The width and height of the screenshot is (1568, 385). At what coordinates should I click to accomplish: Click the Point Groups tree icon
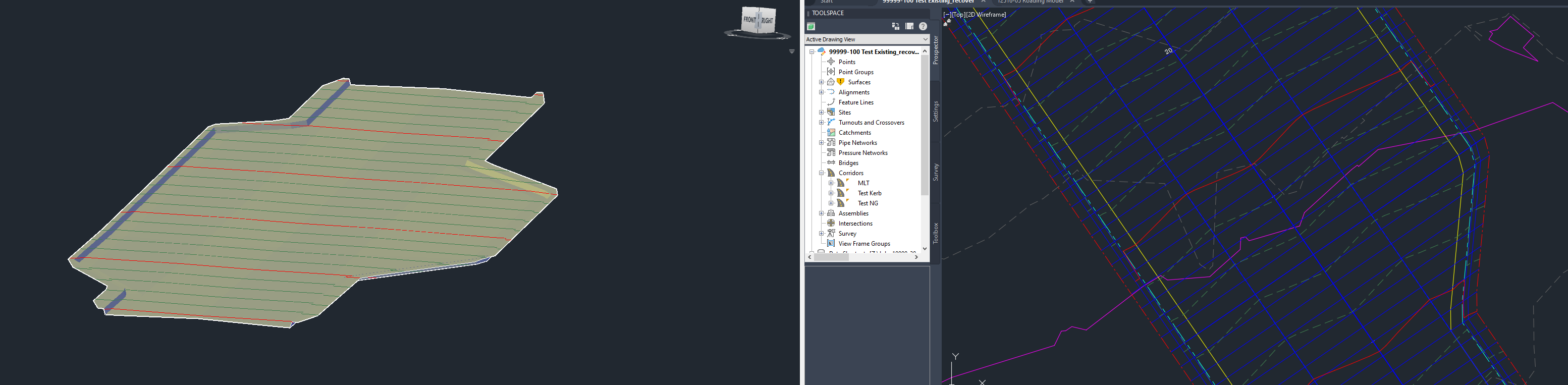tap(831, 72)
